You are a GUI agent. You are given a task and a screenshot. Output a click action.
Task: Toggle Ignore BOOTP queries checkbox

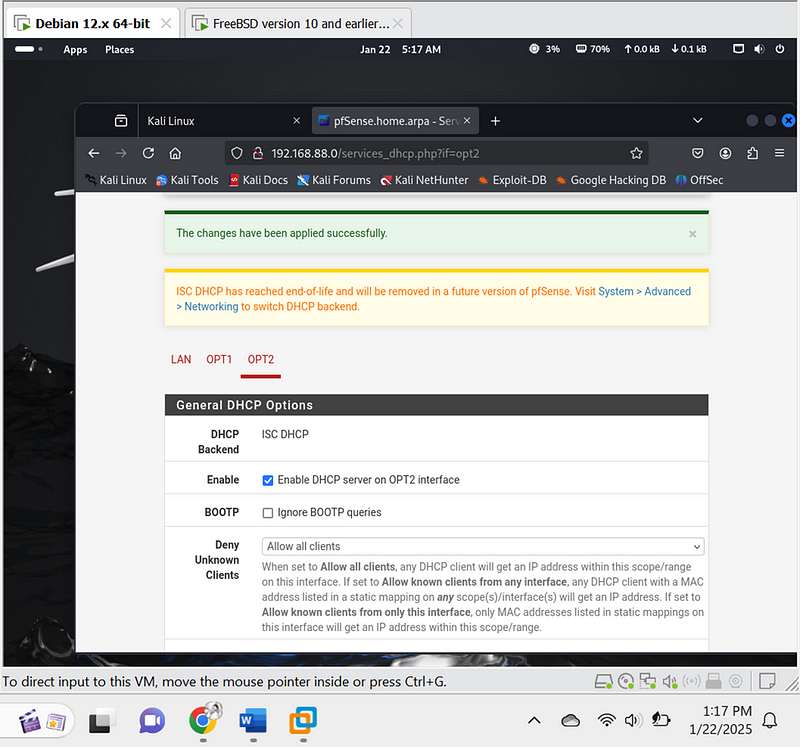click(x=268, y=513)
